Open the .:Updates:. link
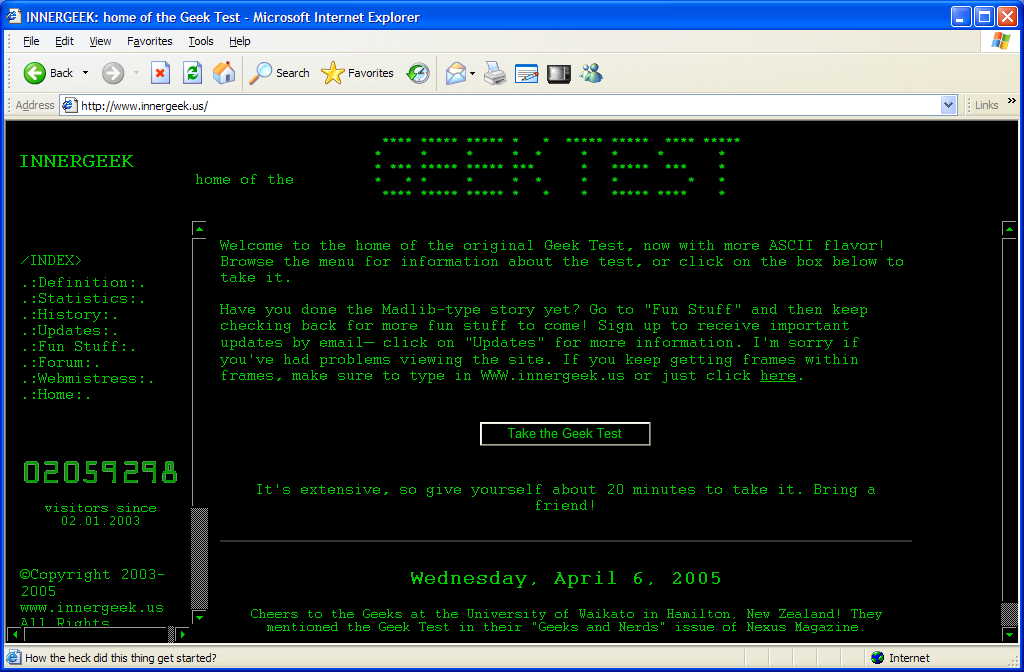Image resolution: width=1024 pixels, height=672 pixels. pyautogui.click(x=70, y=331)
